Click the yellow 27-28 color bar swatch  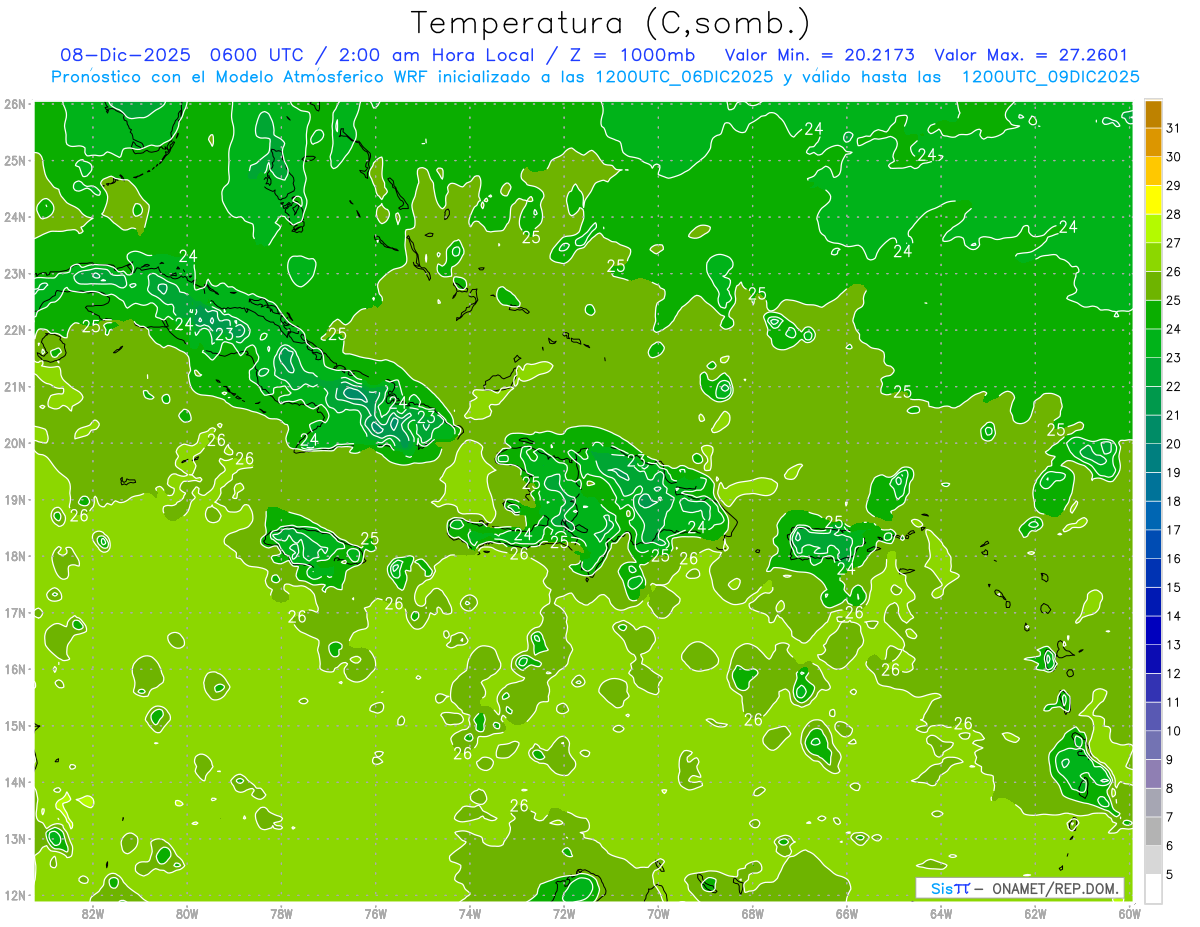[x=1153, y=229]
